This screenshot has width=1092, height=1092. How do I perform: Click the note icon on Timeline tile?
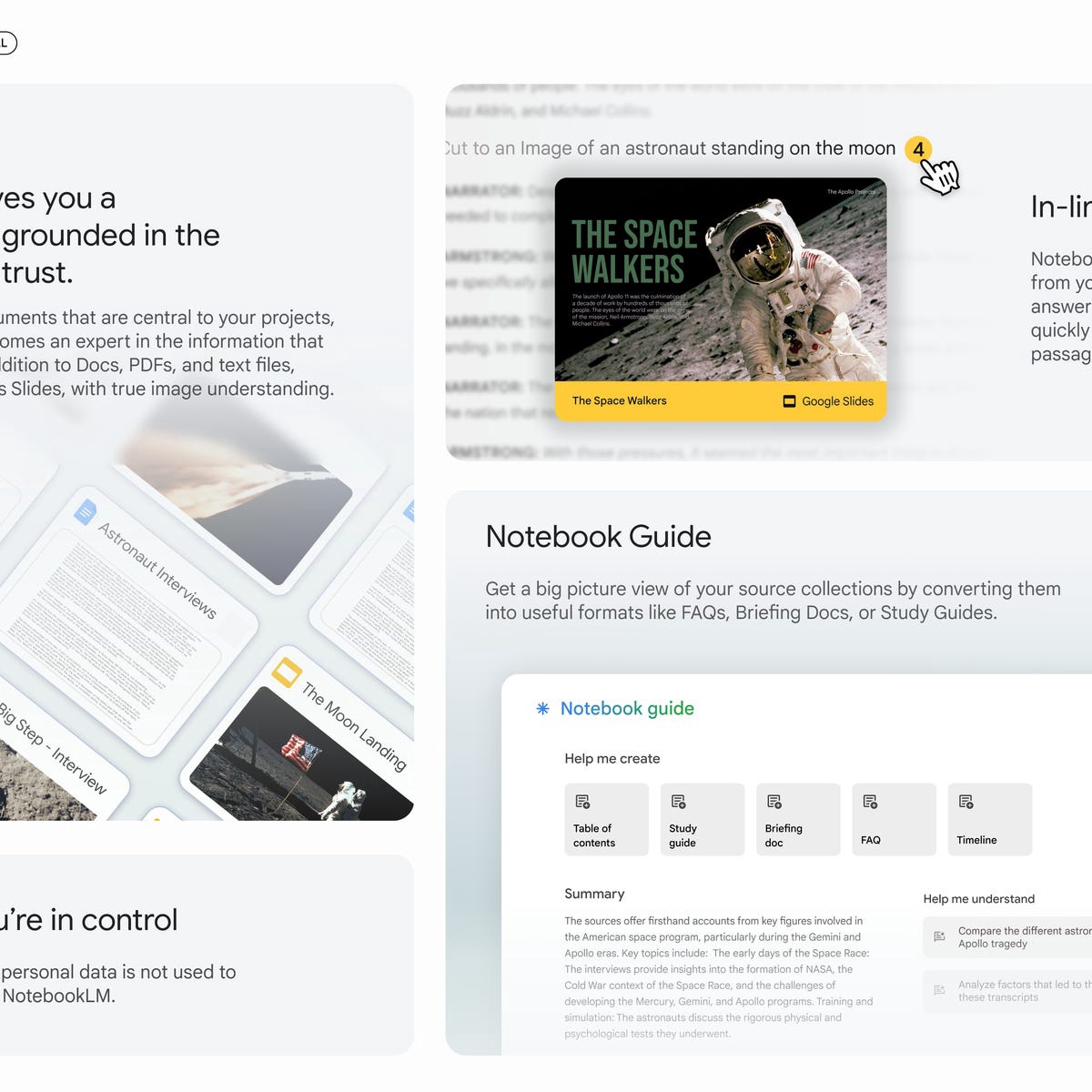click(966, 802)
